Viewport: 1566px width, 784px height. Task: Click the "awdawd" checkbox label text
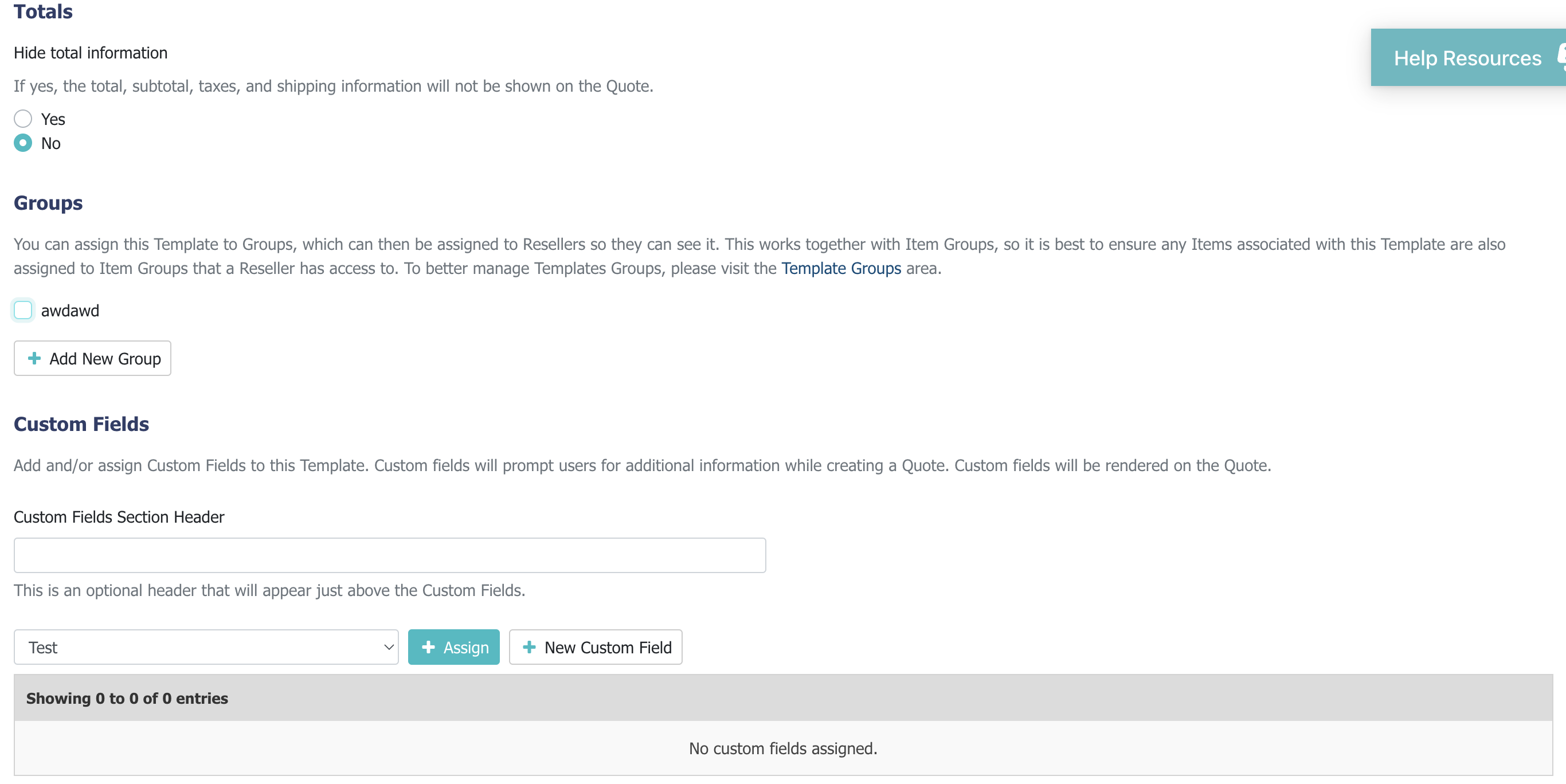point(70,311)
